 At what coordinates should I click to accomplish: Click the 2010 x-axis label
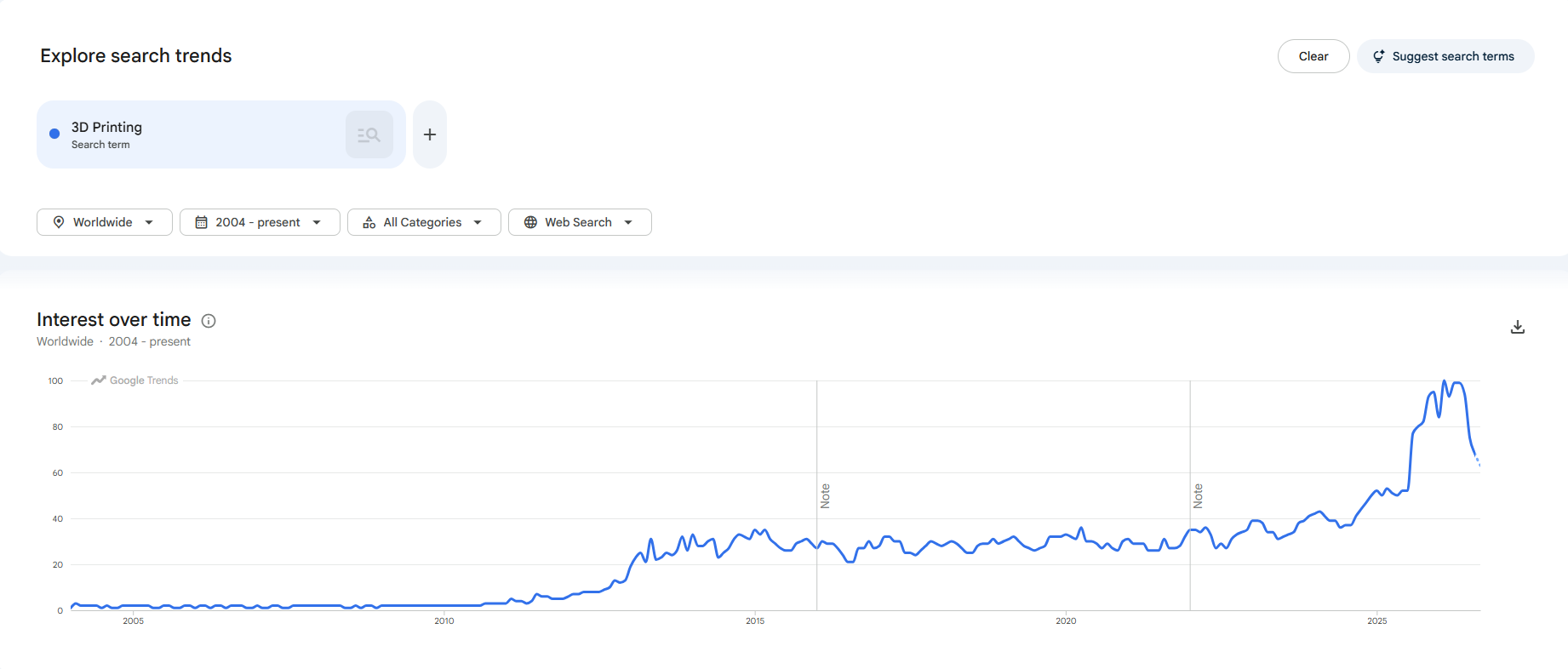click(444, 621)
